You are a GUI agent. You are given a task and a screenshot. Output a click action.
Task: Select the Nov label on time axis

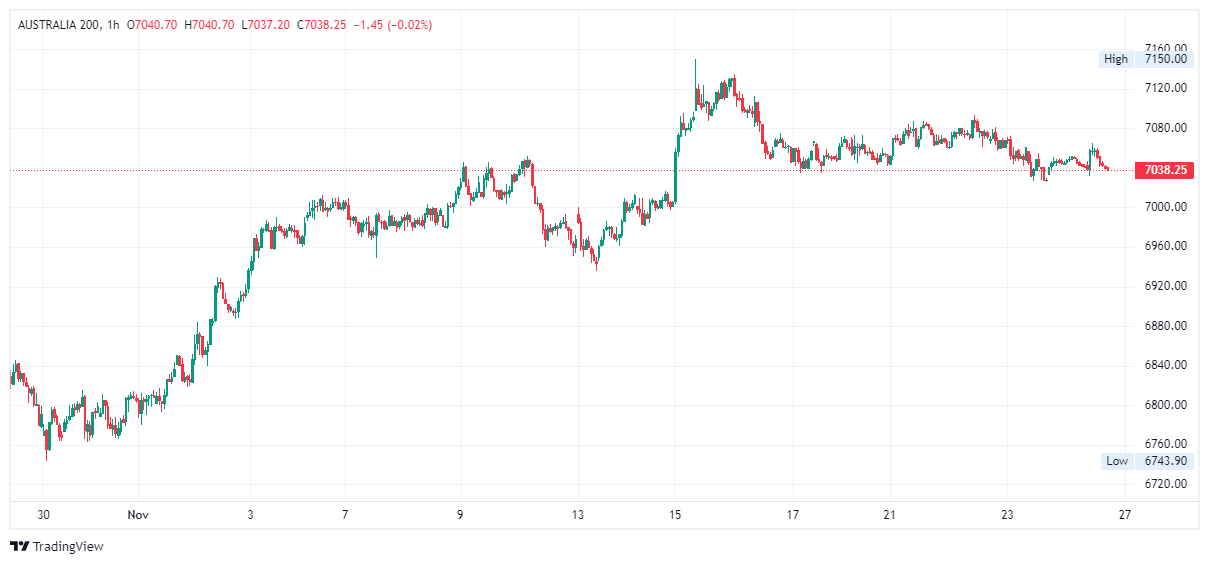(137, 515)
